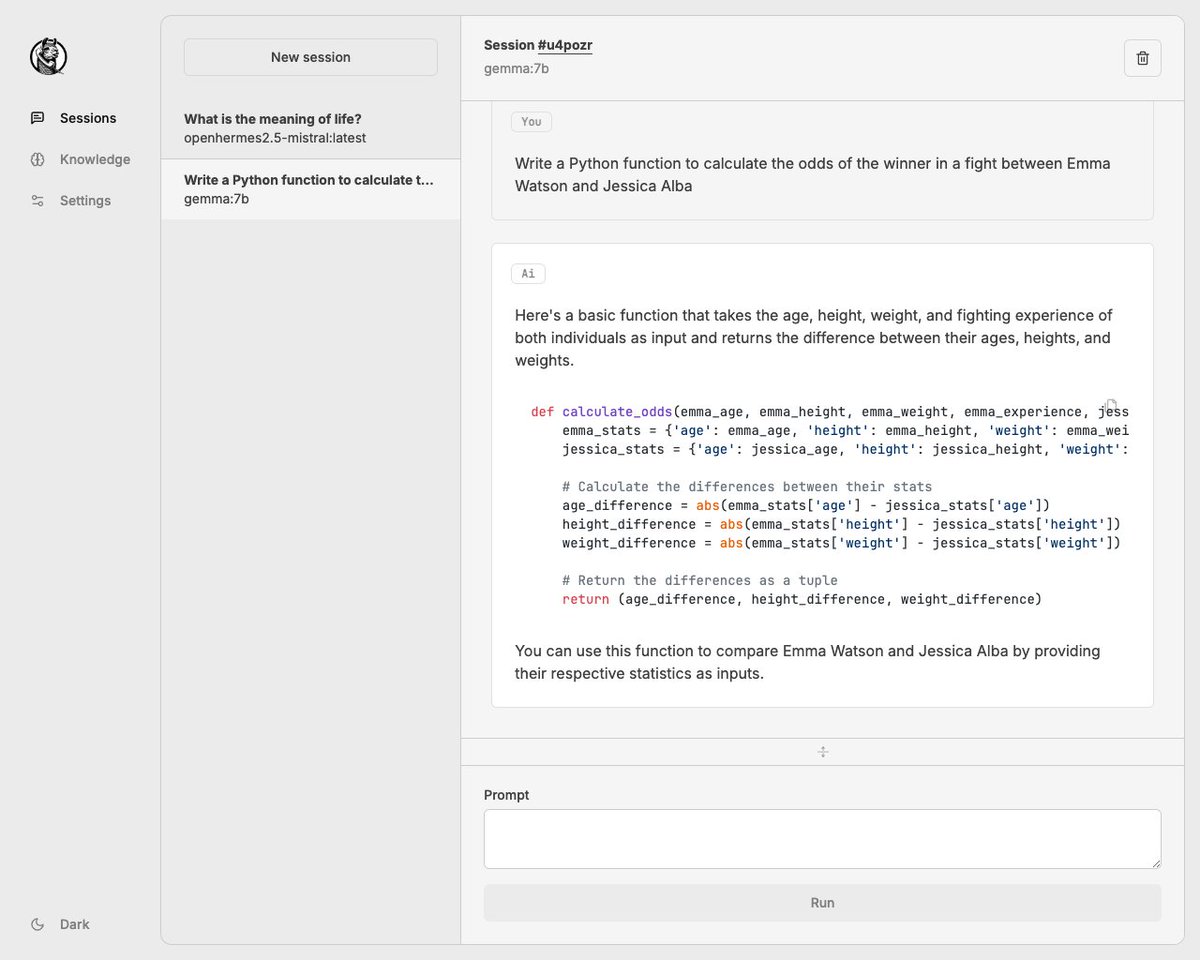Viewport: 1200px width, 960px height.
Task: Open session ID link #u4pozr
Action: click(565, 45)
